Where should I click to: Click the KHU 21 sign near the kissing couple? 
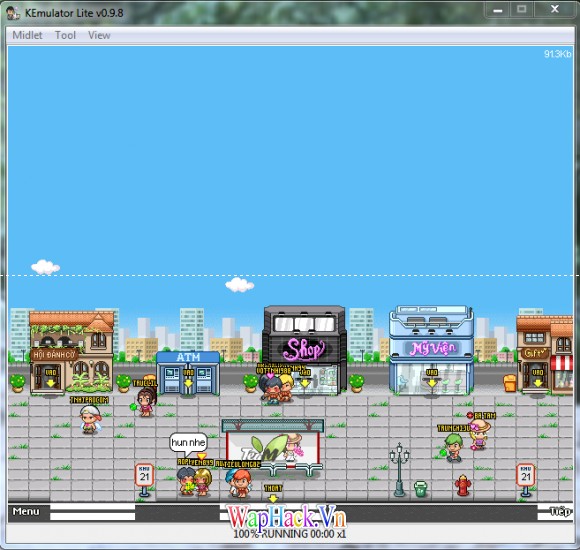pos(144,480)
